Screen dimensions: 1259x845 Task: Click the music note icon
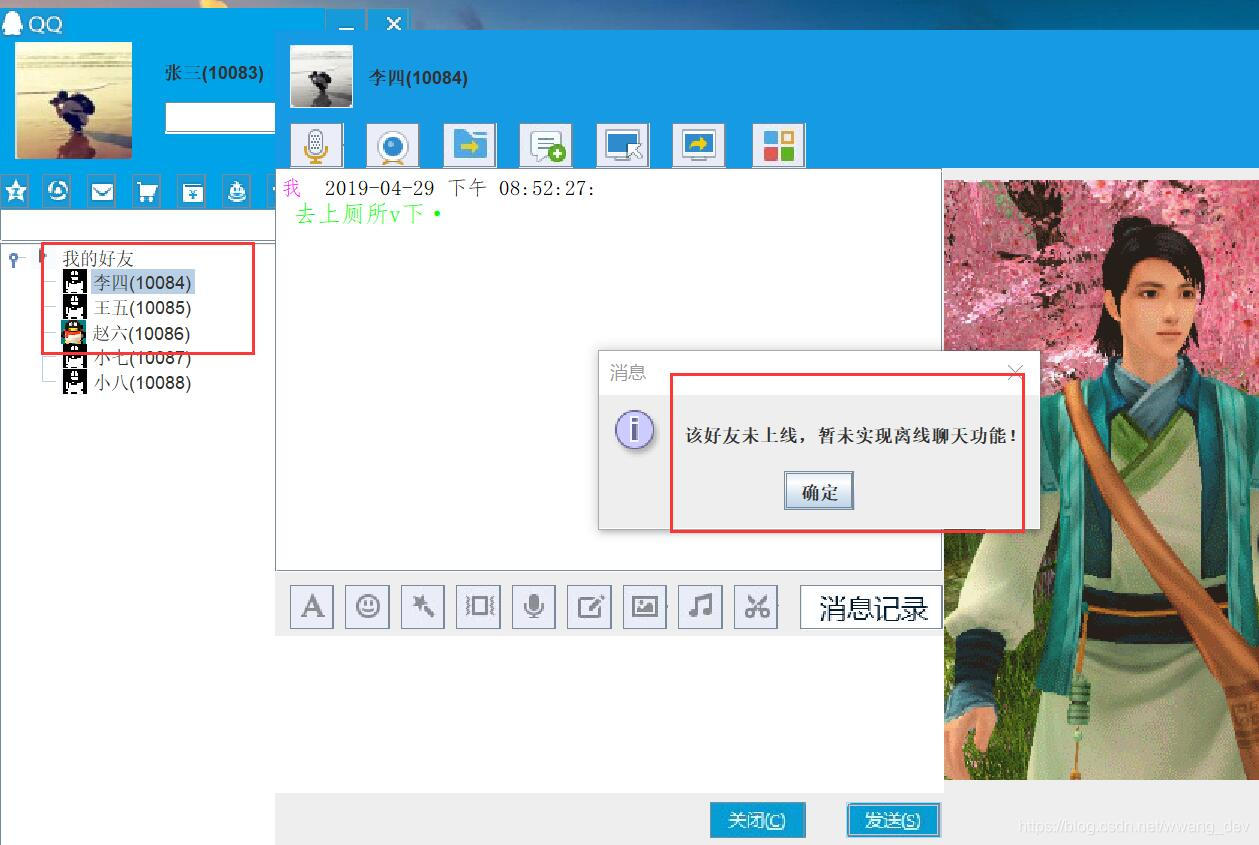(701, 606)
